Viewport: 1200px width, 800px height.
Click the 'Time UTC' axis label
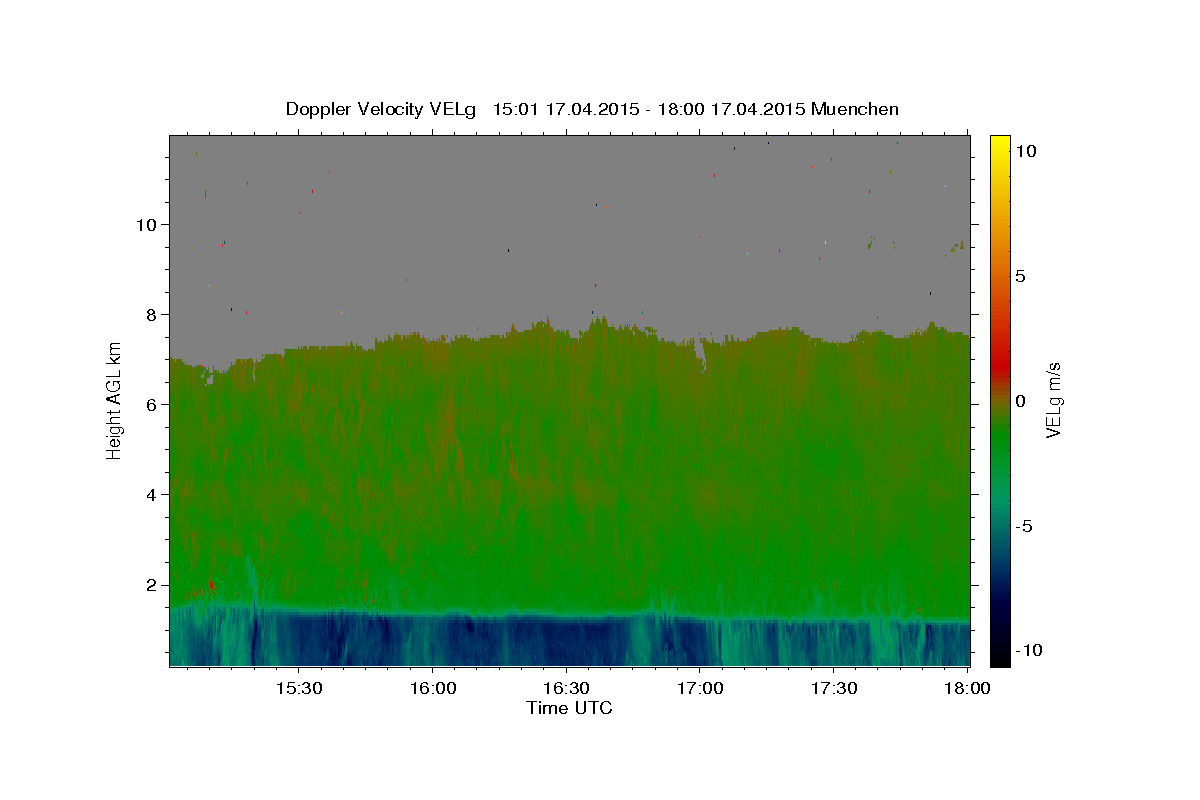[x=569, y=708]
